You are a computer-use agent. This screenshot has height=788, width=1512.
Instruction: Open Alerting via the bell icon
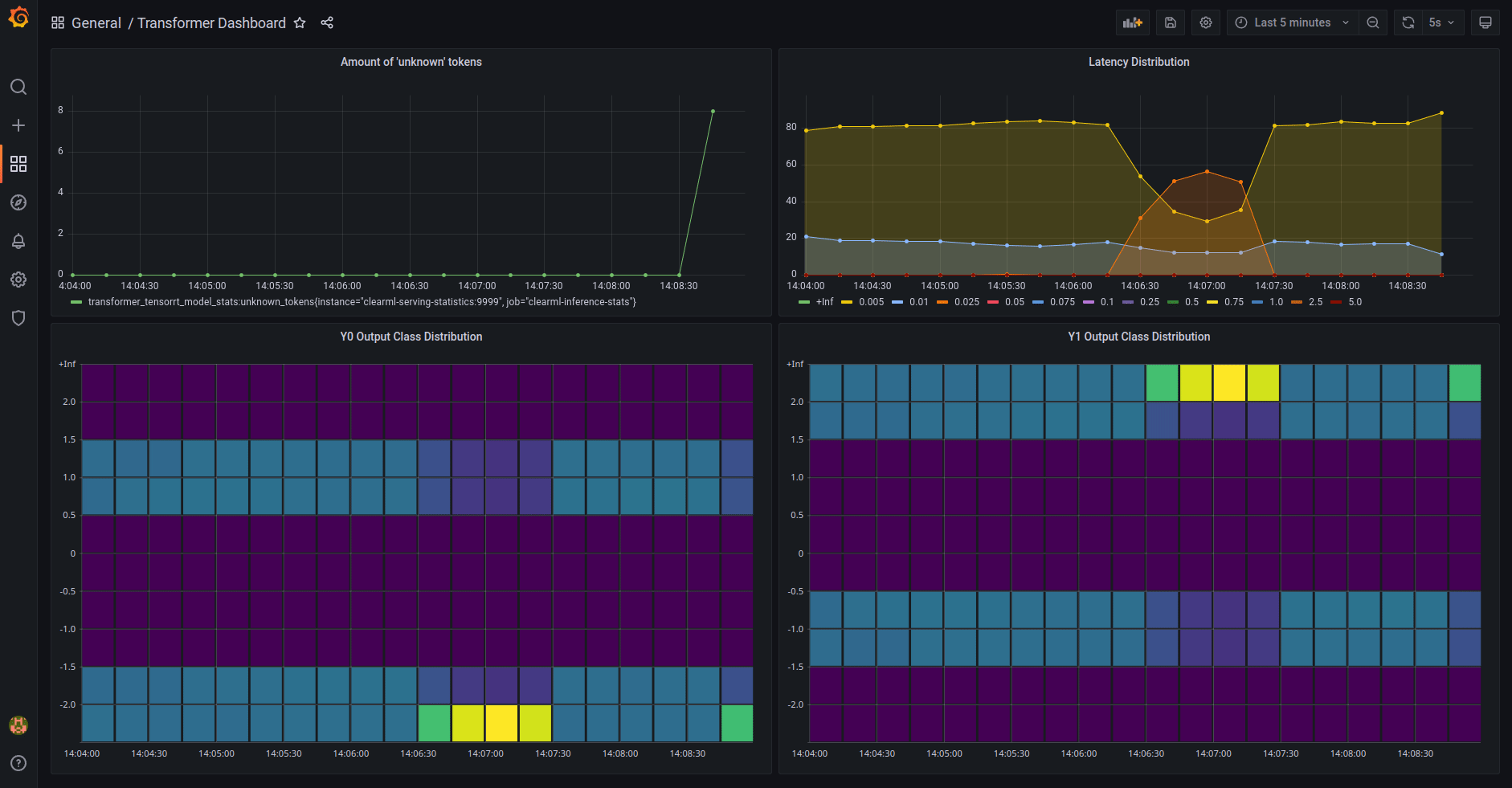coord(18,241)
